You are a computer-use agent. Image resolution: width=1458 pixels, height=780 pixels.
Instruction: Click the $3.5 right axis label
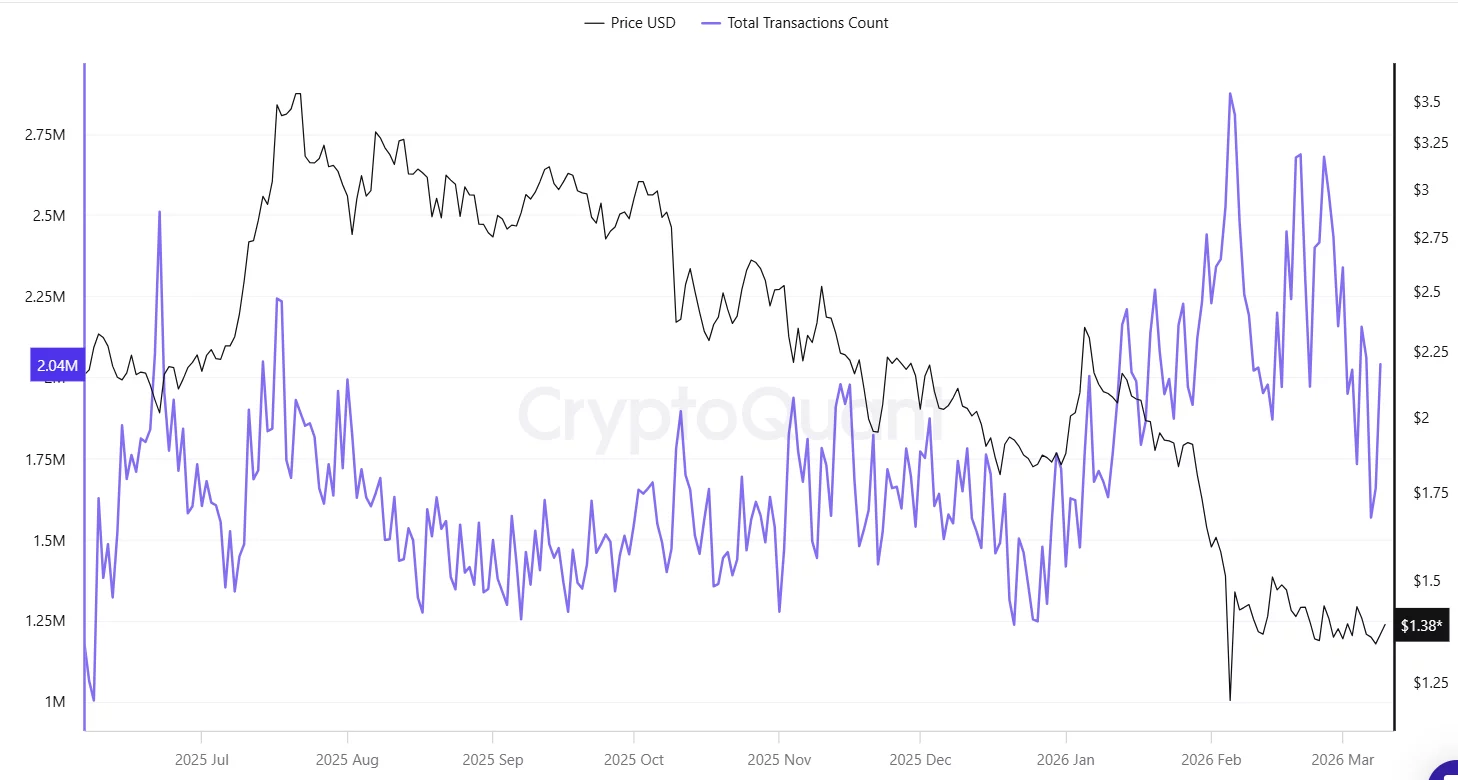(1426, 102)
